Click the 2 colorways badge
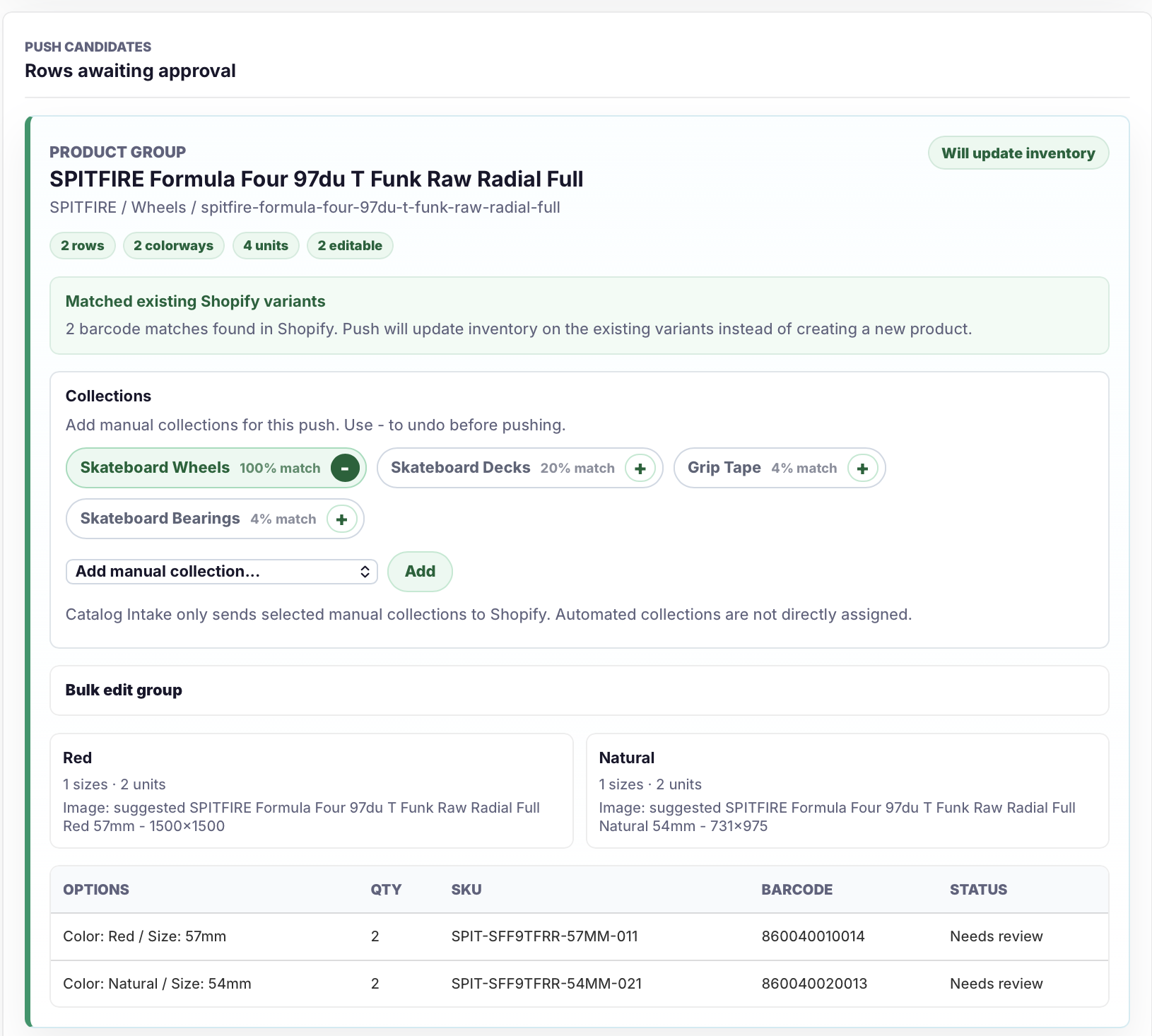The height and width of the screenshot is (1036, 1152). [174, 246]
